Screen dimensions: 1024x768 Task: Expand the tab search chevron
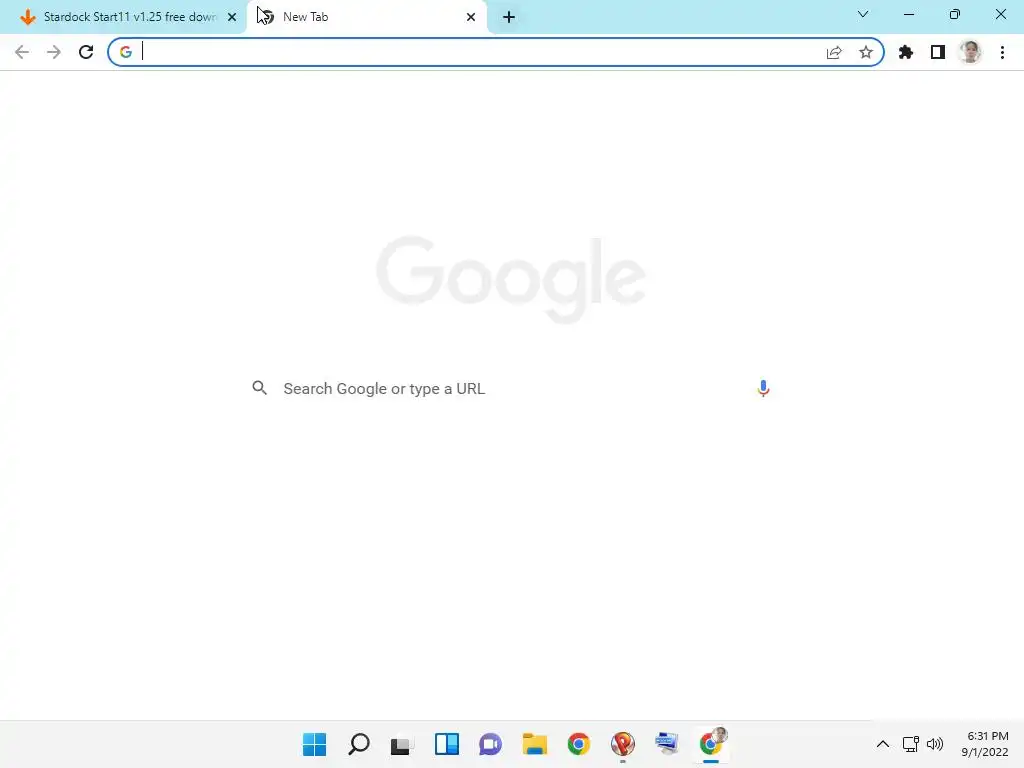coord(863,14)
